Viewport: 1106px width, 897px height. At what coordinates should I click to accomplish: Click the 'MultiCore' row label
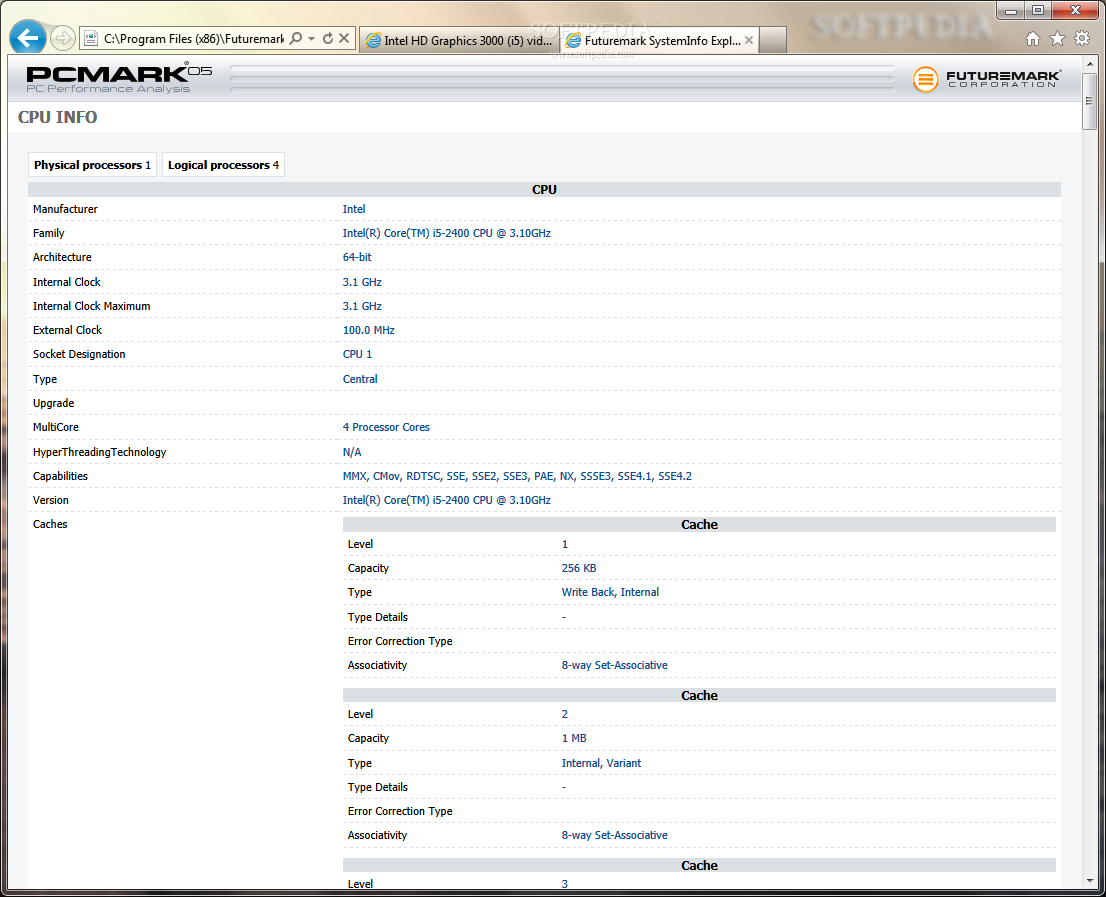56,427
